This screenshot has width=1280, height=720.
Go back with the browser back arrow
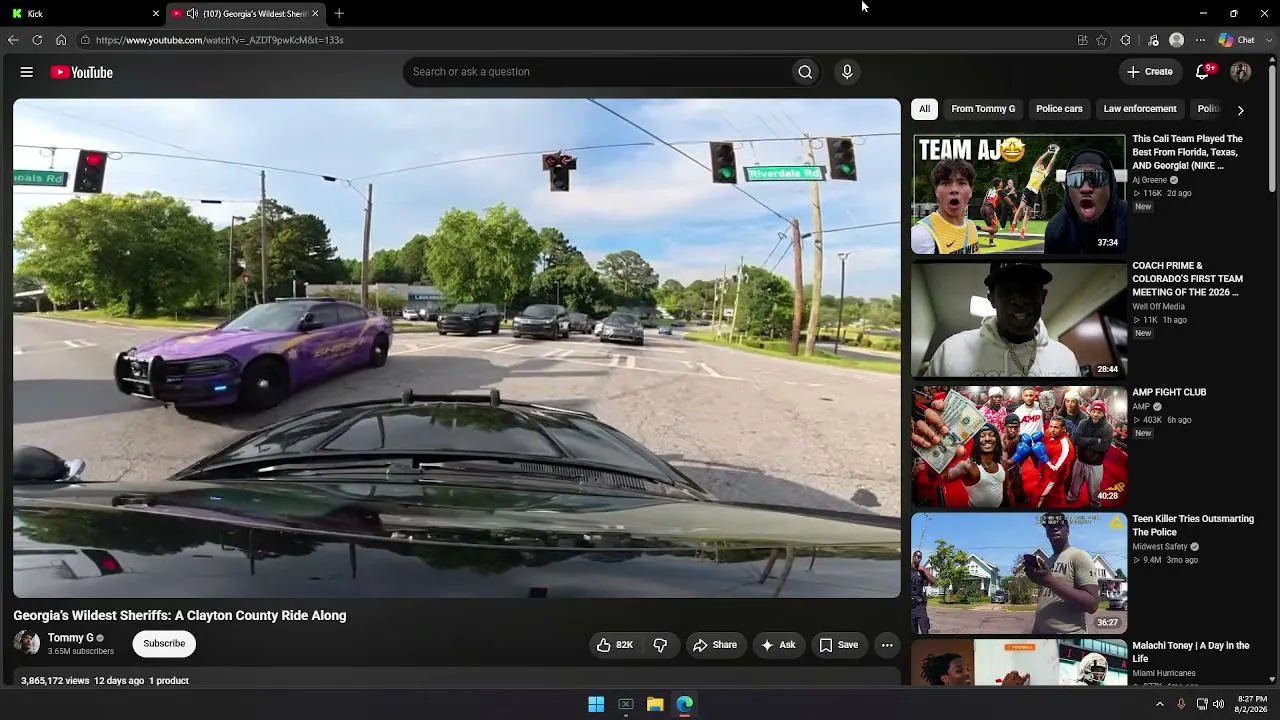[13, 40]
